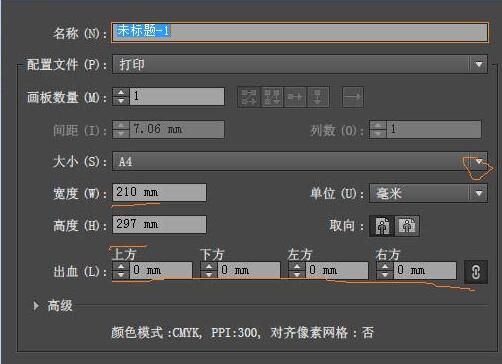Set orientation to portrait
Screen dimensions: 502x364
(382, 226)
